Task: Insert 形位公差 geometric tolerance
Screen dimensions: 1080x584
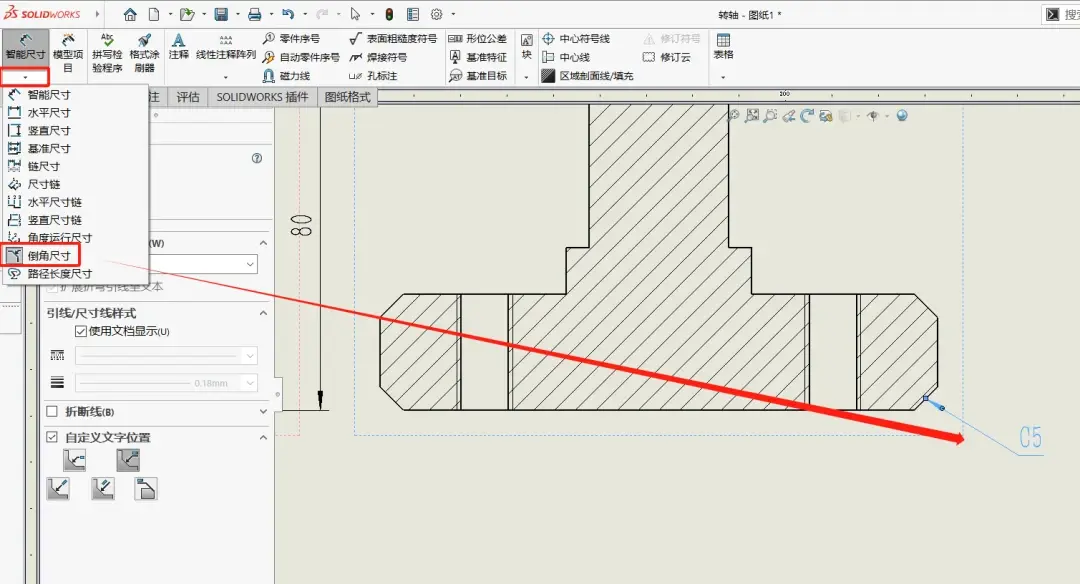Action: click(477, 39)
